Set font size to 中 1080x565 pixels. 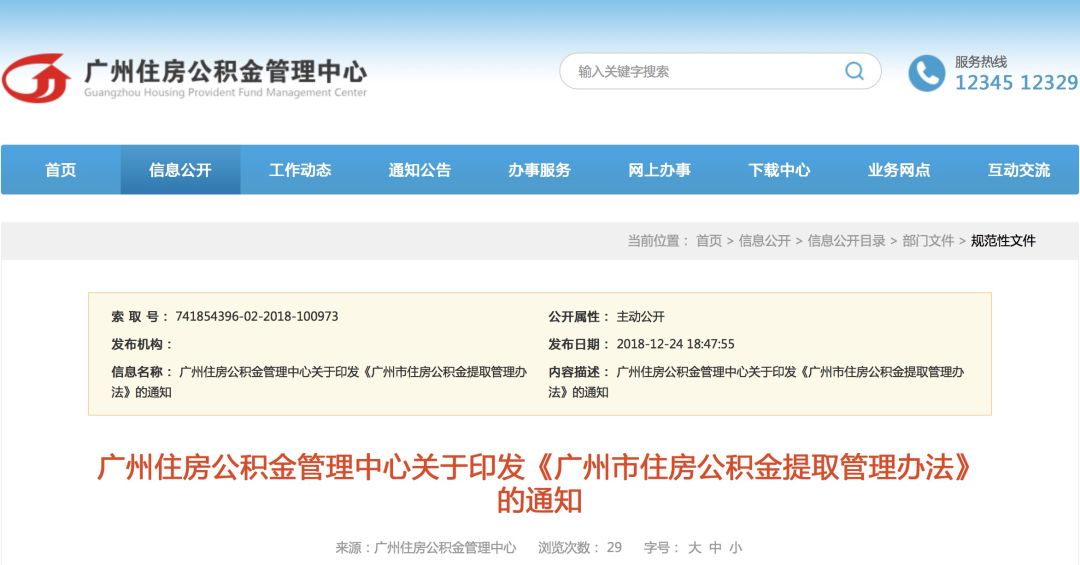tap(716, 548)
